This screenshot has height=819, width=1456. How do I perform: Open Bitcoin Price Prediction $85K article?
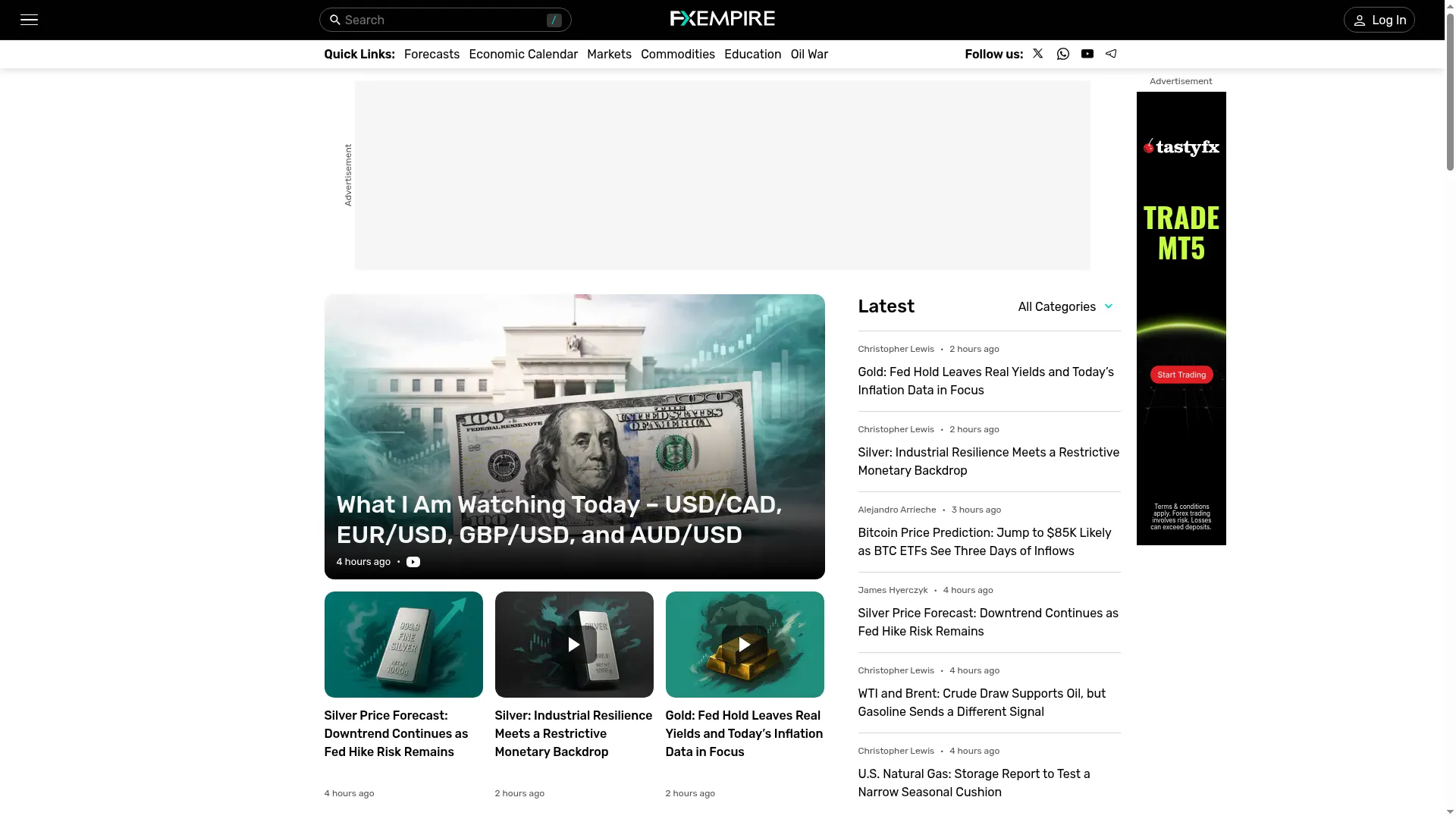tap(984, 541)
